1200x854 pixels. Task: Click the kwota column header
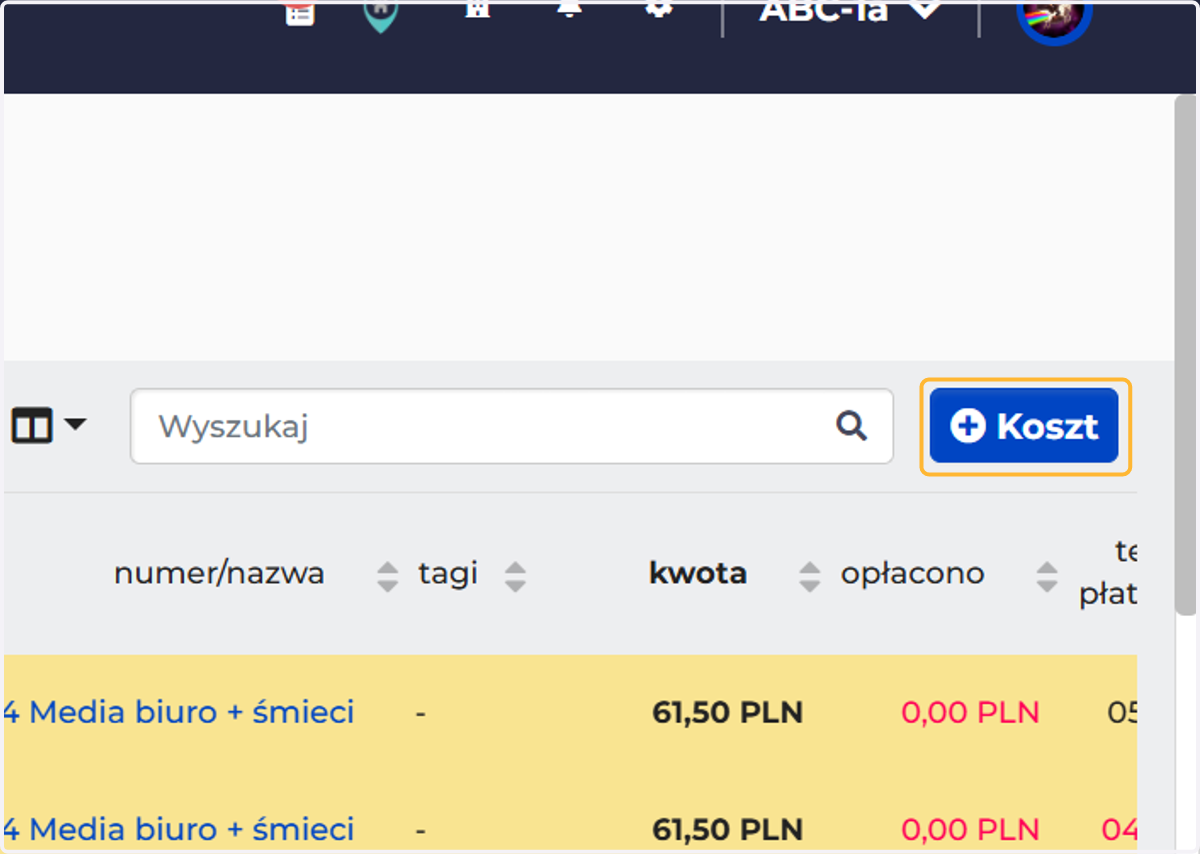[x=698, y=574]
